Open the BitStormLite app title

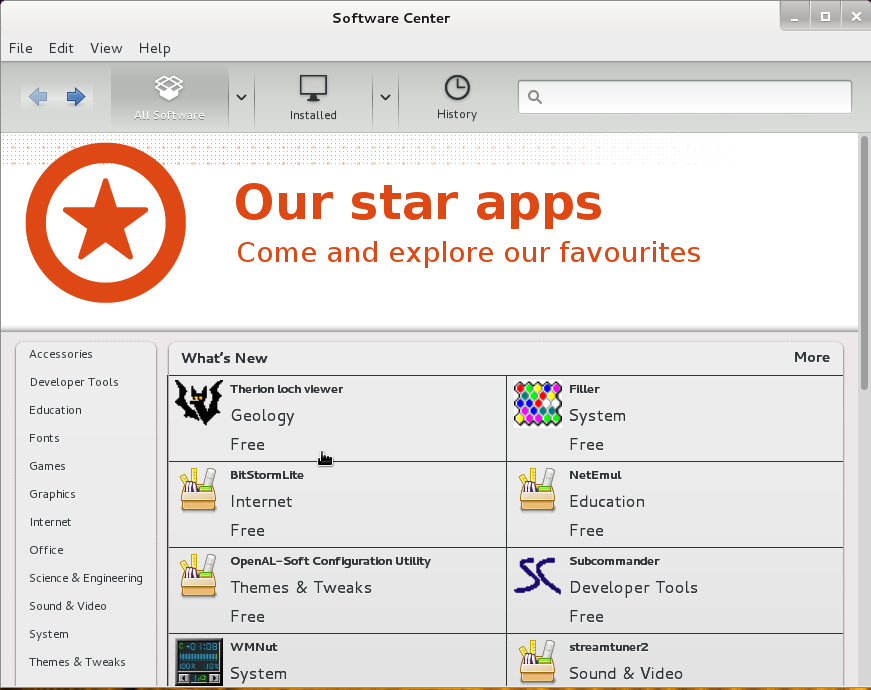pos(267,476)
